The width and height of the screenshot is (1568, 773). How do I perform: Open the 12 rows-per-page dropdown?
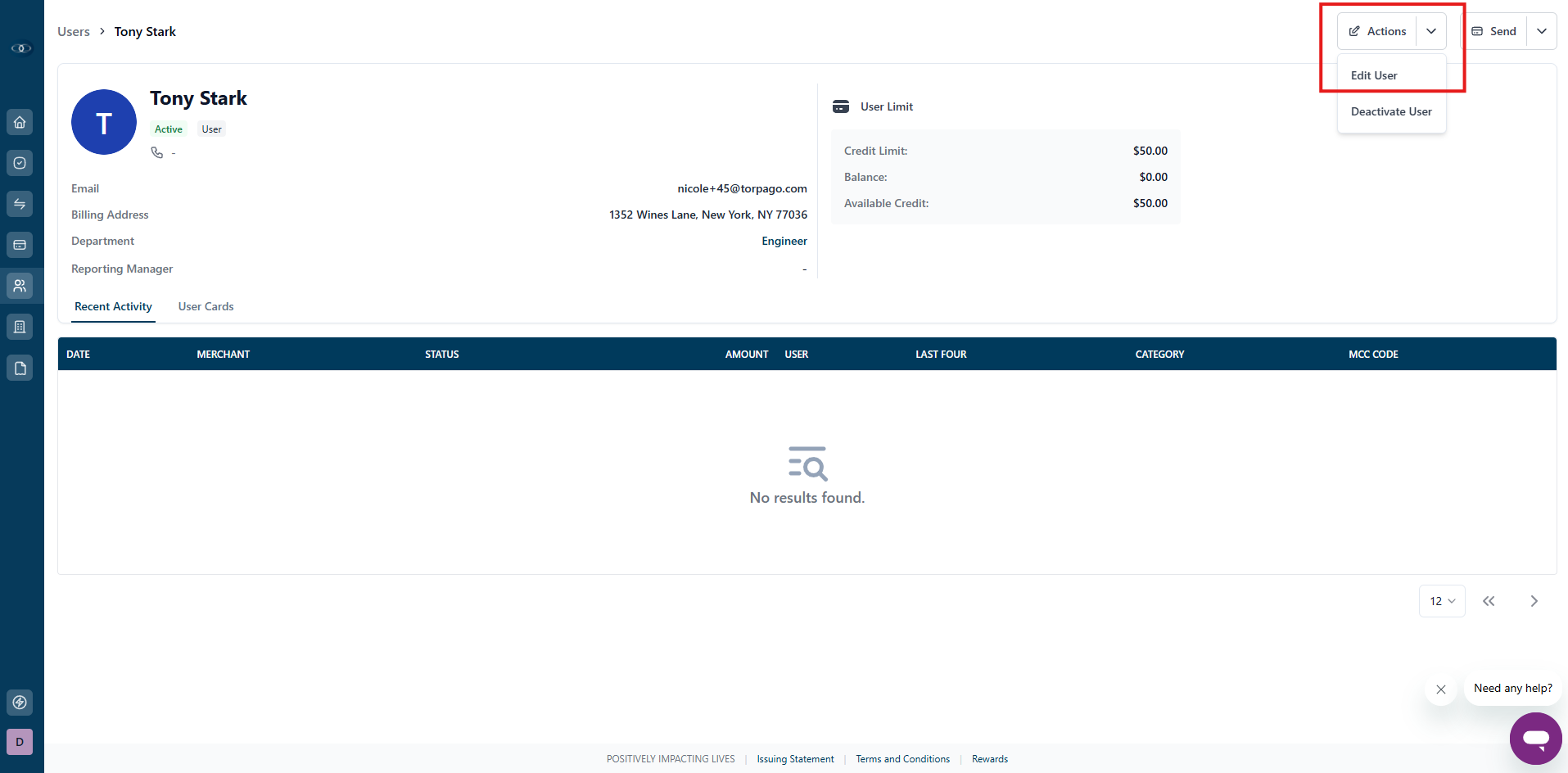pos(1442,601)
